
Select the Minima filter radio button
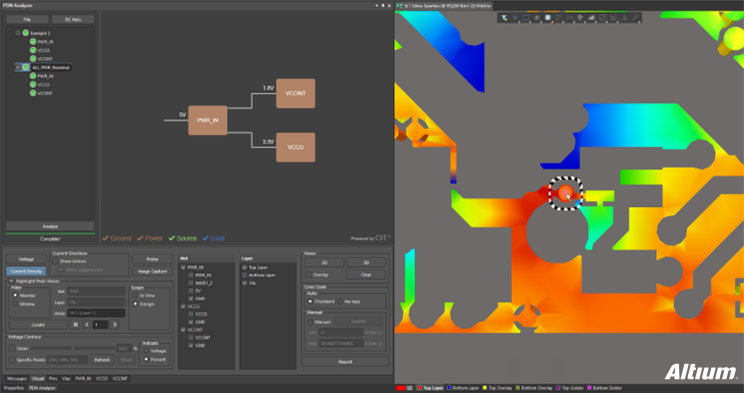tap(15, 304)
